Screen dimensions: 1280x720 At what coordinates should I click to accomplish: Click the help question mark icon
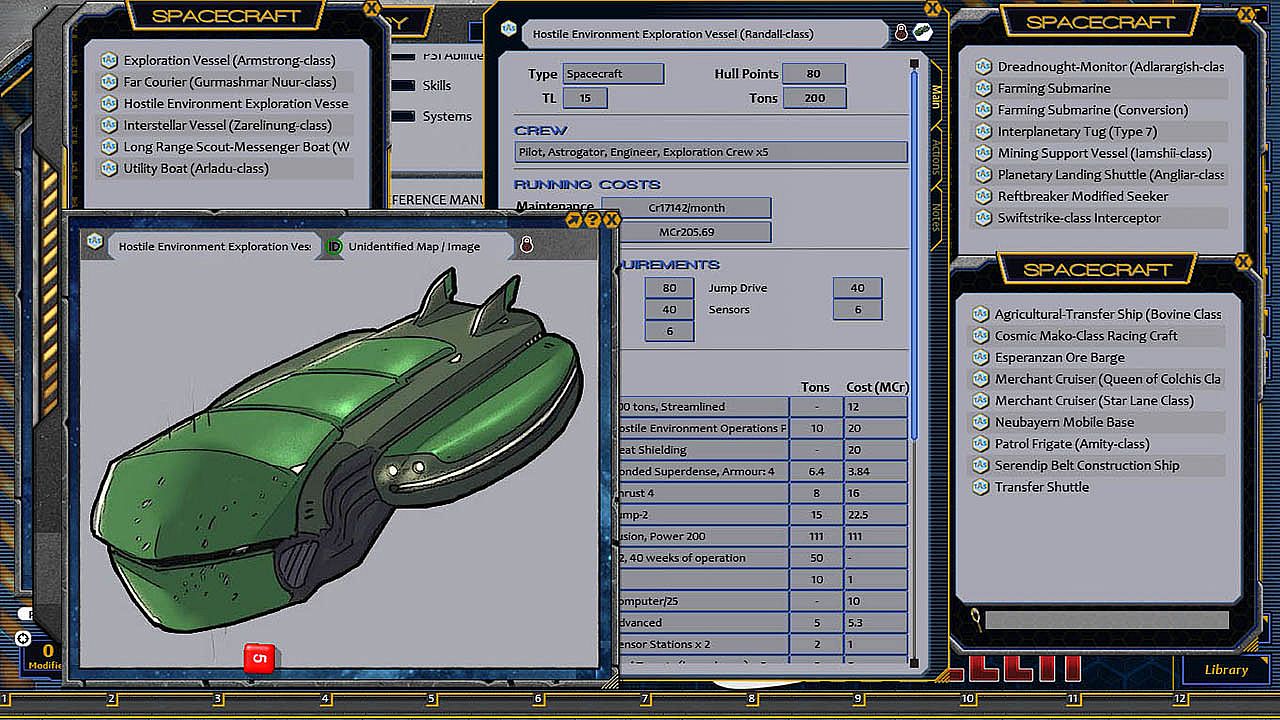(593, 220)
